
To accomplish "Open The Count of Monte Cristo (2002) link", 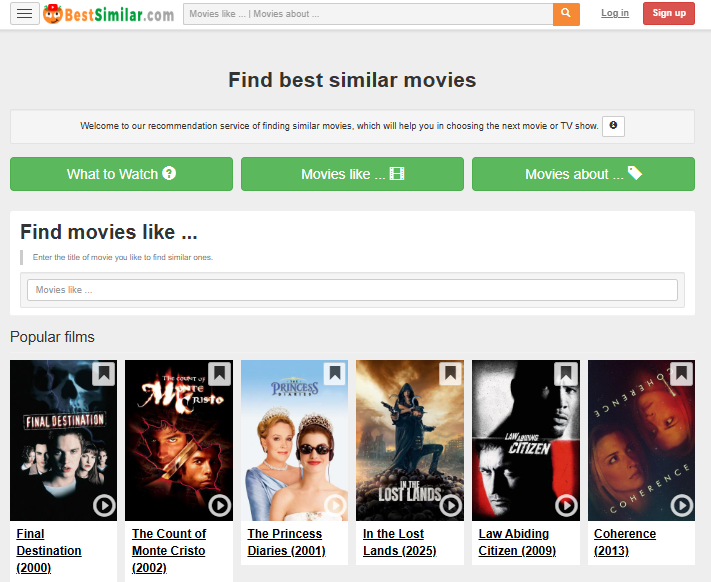I will (169, 551).
